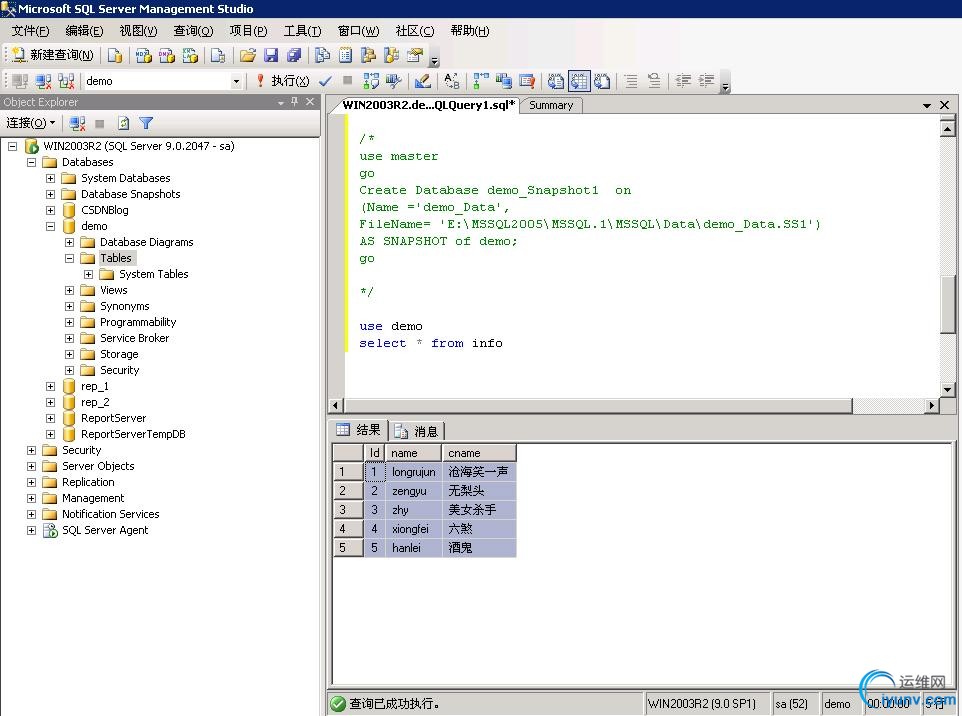The image size is (962, 716).
Task: Select the 结果 Results tab
Action: coord(358,430)
